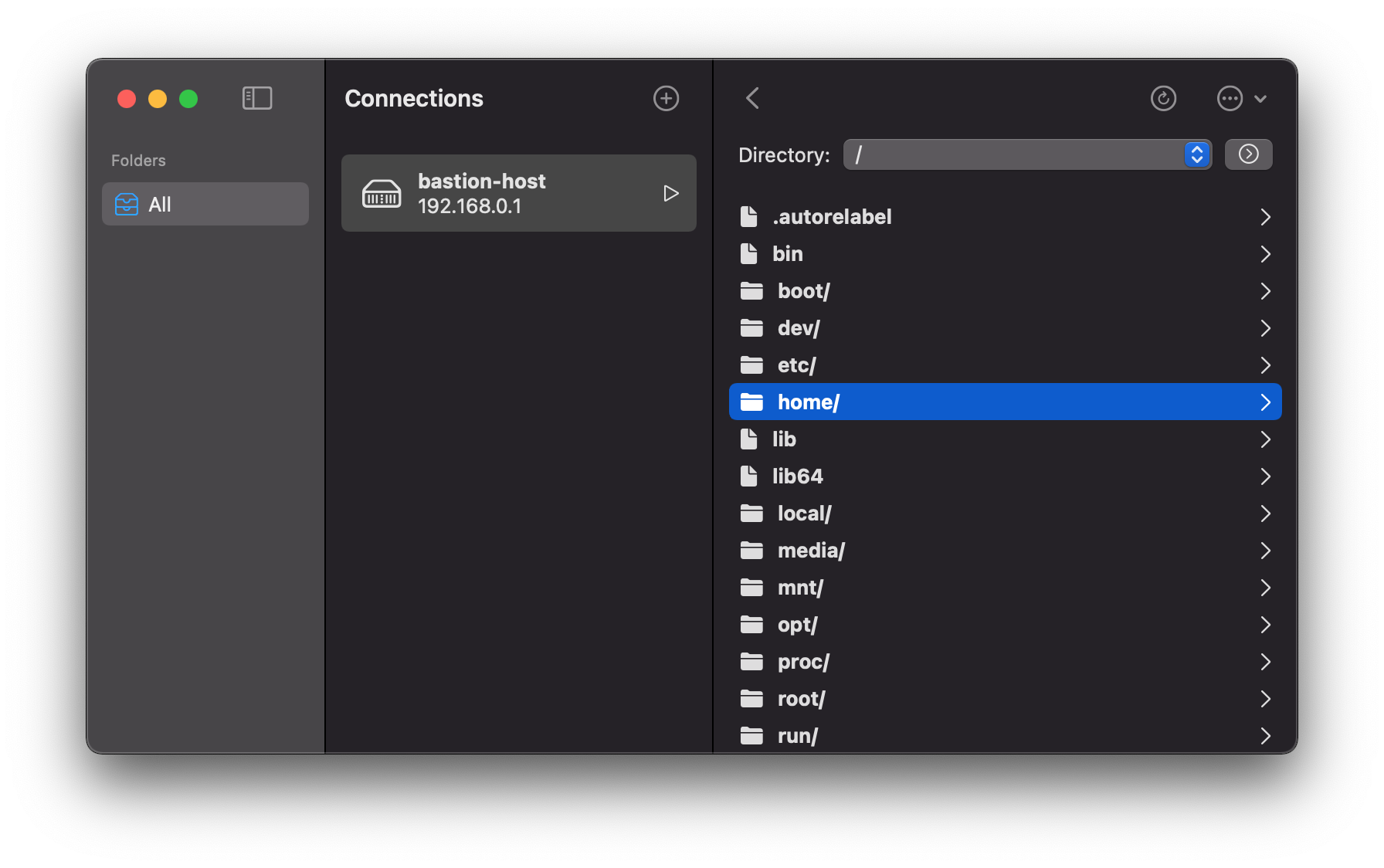Select the bastion-host connection card
The width and height of the screenshot is (1384, 868).
[x=518, y=193]
